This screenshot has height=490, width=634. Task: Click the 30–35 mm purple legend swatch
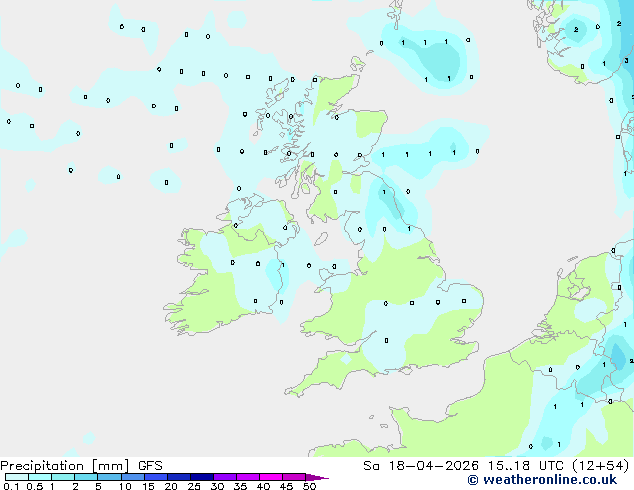225,477
